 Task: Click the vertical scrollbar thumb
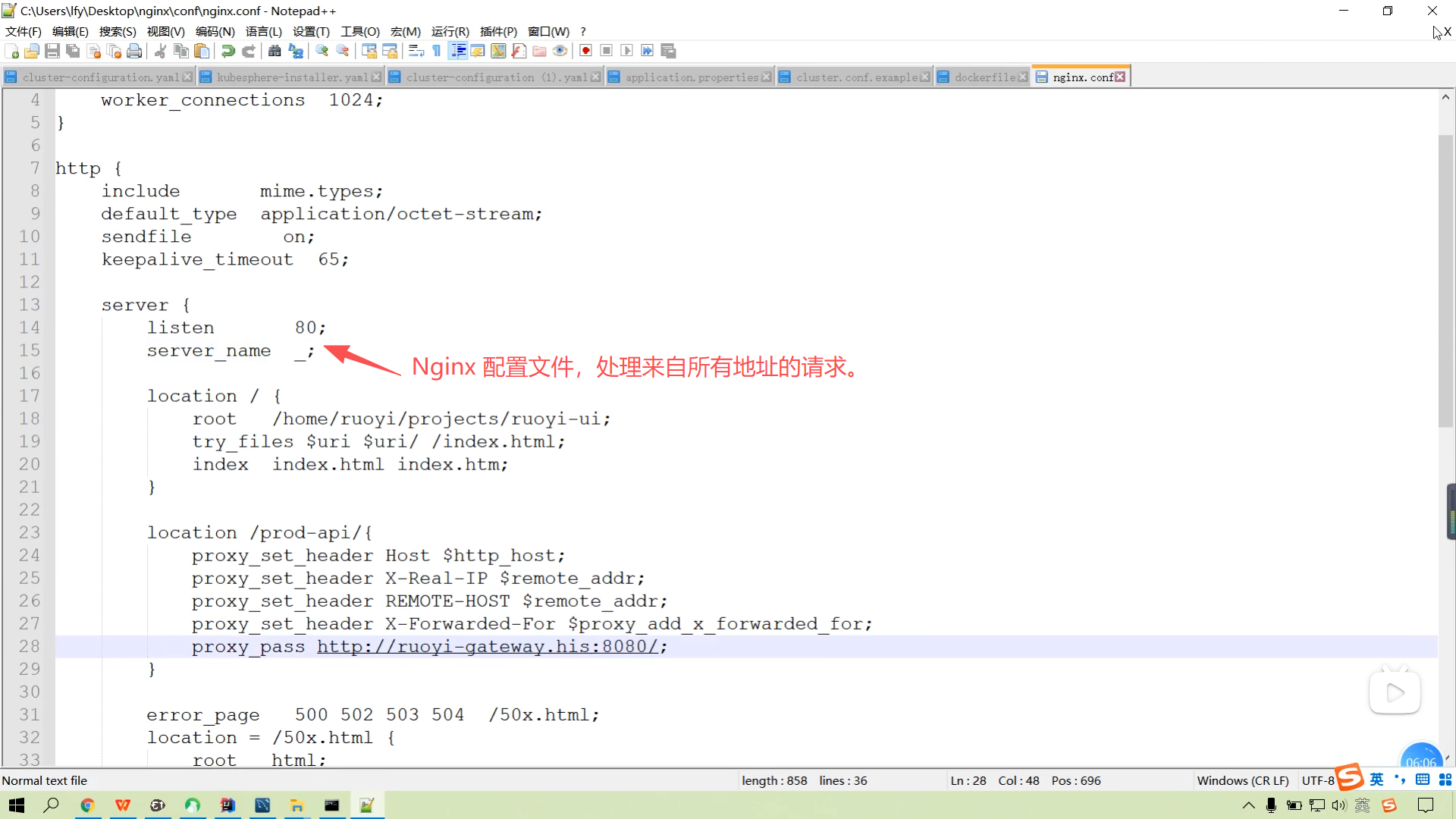(x=1445, y=281)
